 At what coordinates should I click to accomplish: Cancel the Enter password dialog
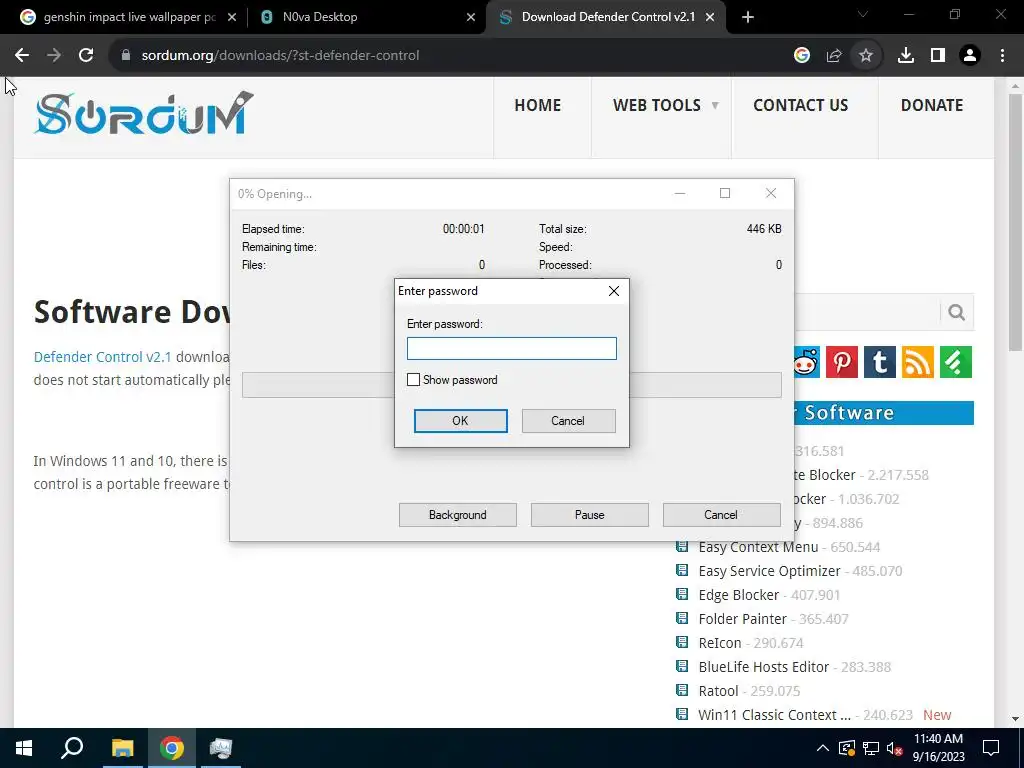[568, 421]
